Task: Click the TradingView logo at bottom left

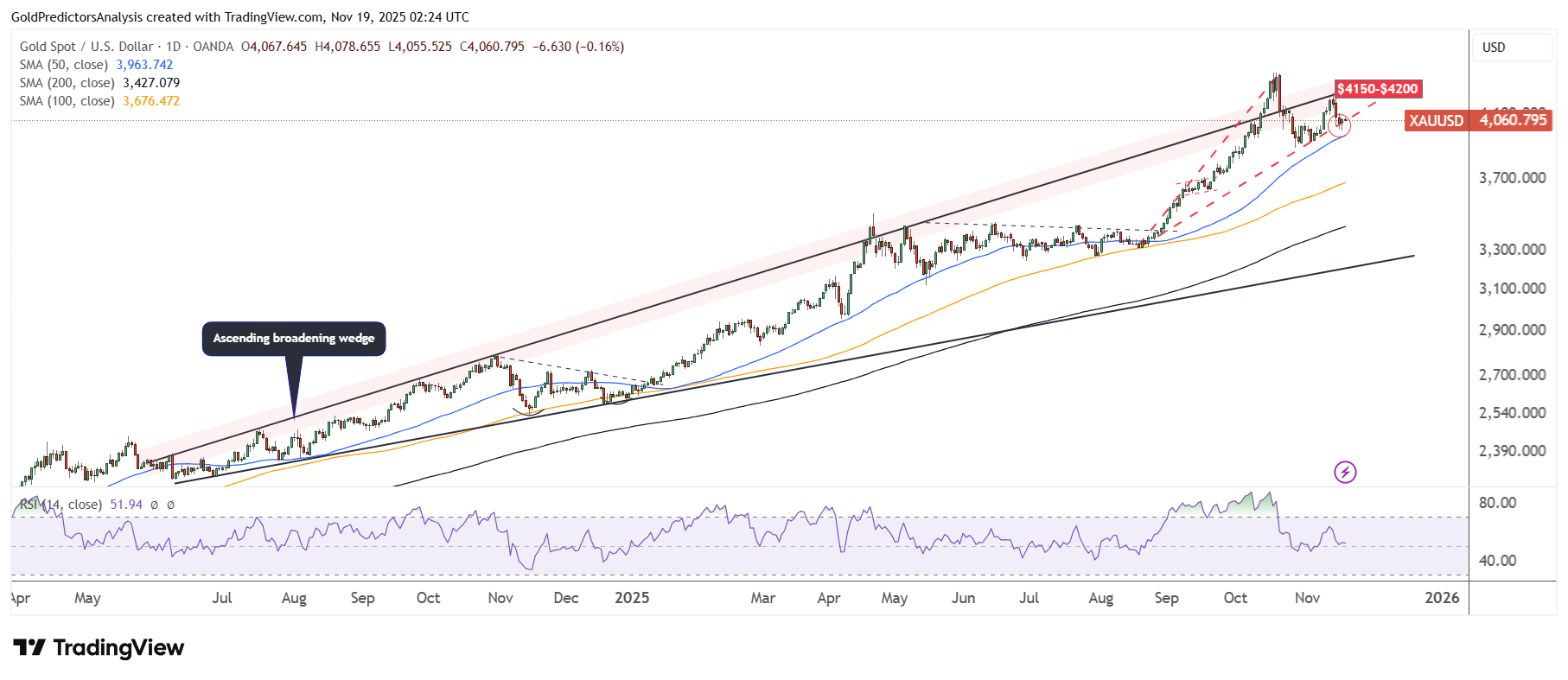Action: point(99,648)
